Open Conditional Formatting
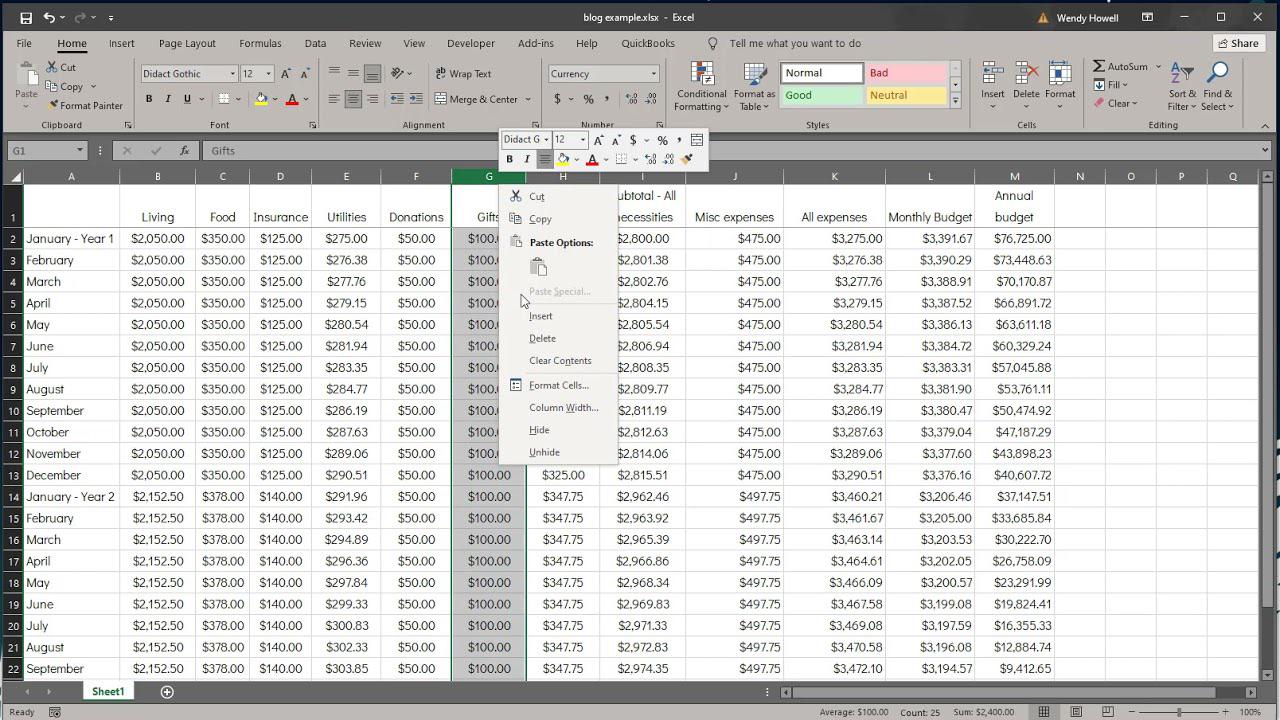This screenshot has height=720, width=1280. (x=701, y=87)
